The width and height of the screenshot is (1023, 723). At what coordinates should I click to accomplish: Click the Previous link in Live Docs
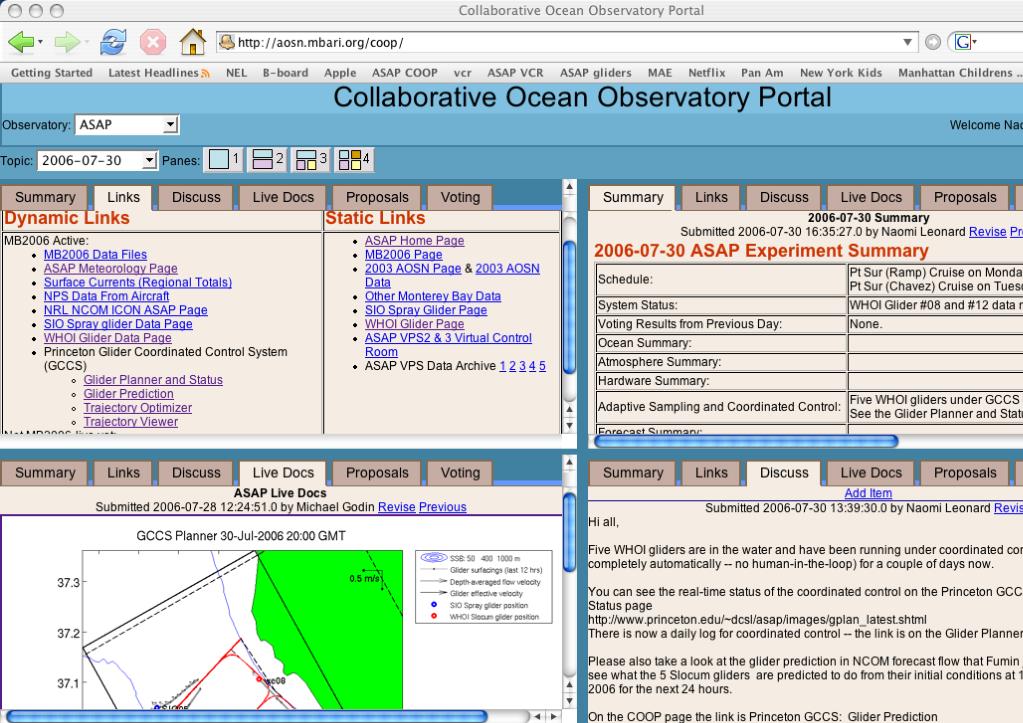(442, 507)
